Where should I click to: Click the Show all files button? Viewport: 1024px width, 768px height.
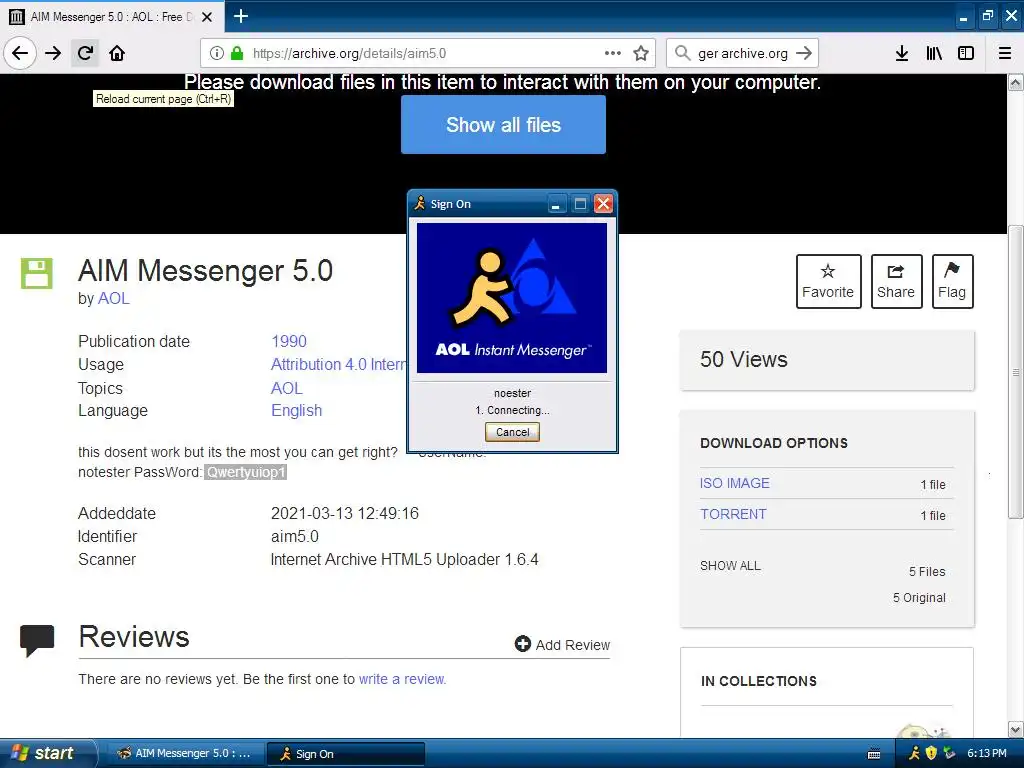(504, 125)
